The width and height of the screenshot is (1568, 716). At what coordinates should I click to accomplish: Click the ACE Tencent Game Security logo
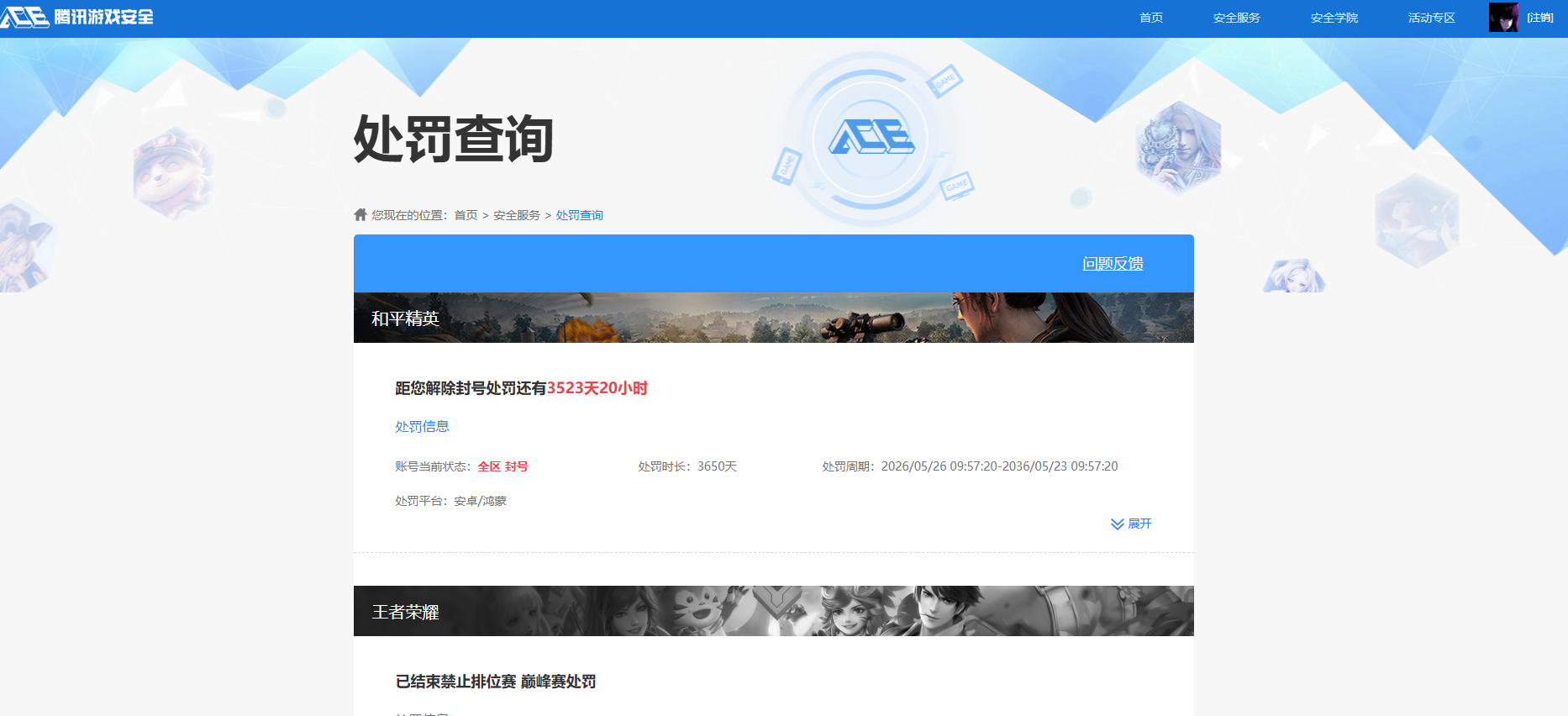click(x=77, y=17)
